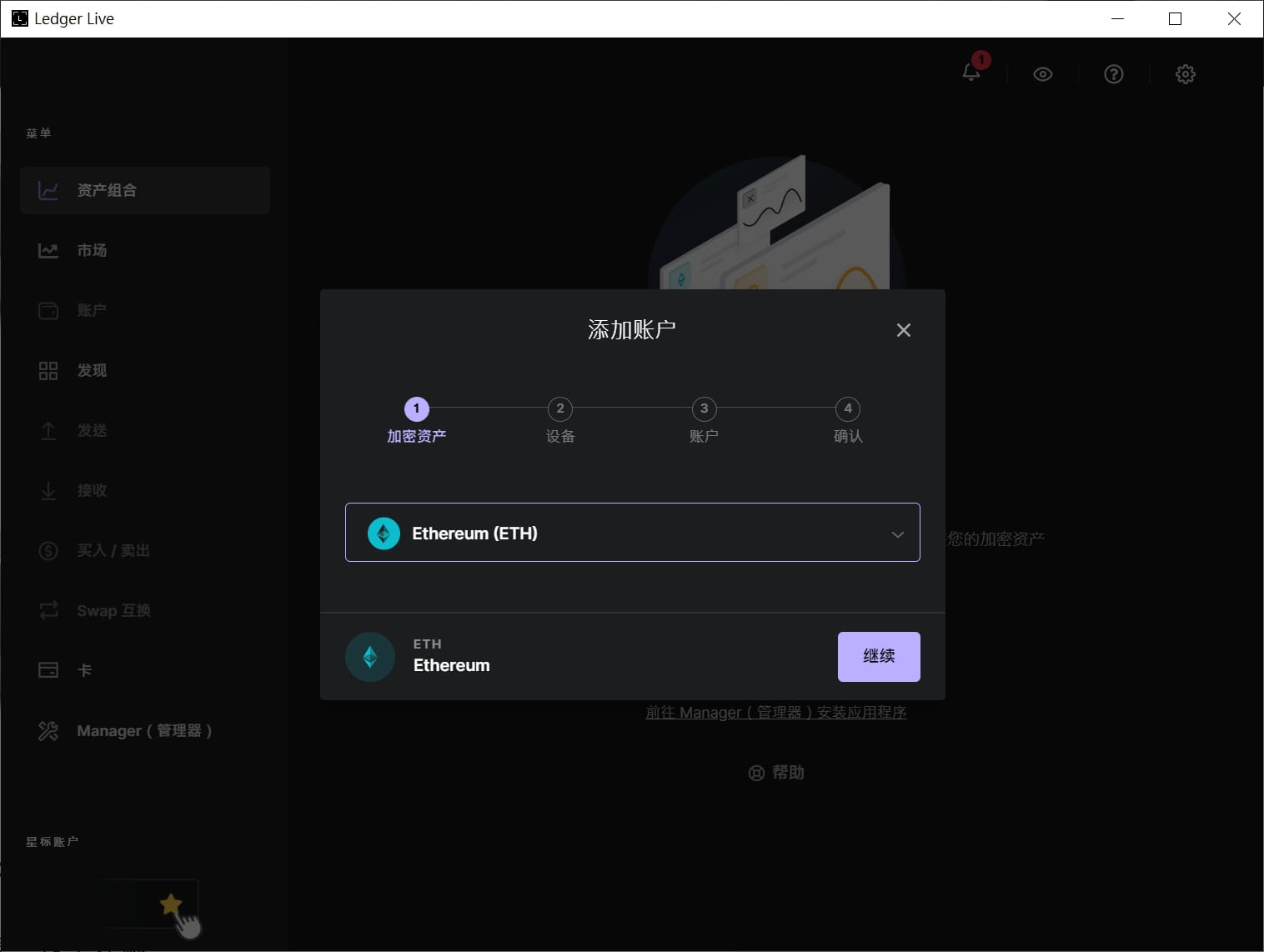Open 资产组合 menu item
Viewport: 1264px width, 952px height.
pos(145,191)
